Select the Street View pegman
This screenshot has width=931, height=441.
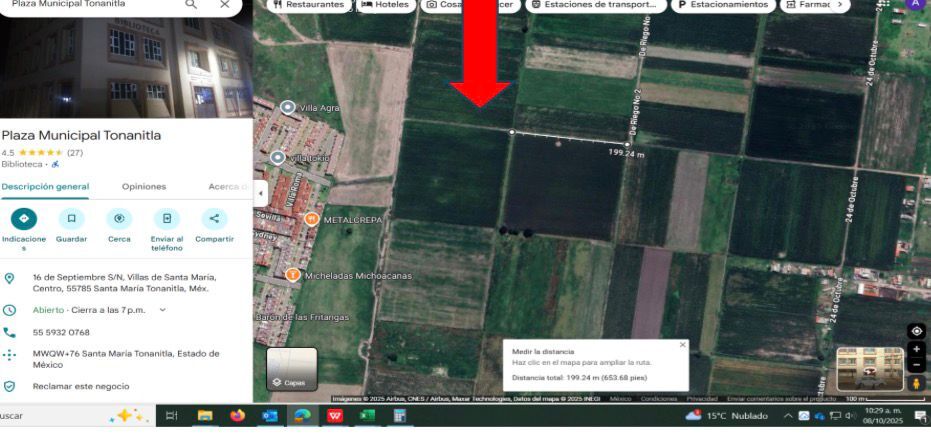(916, 385)
